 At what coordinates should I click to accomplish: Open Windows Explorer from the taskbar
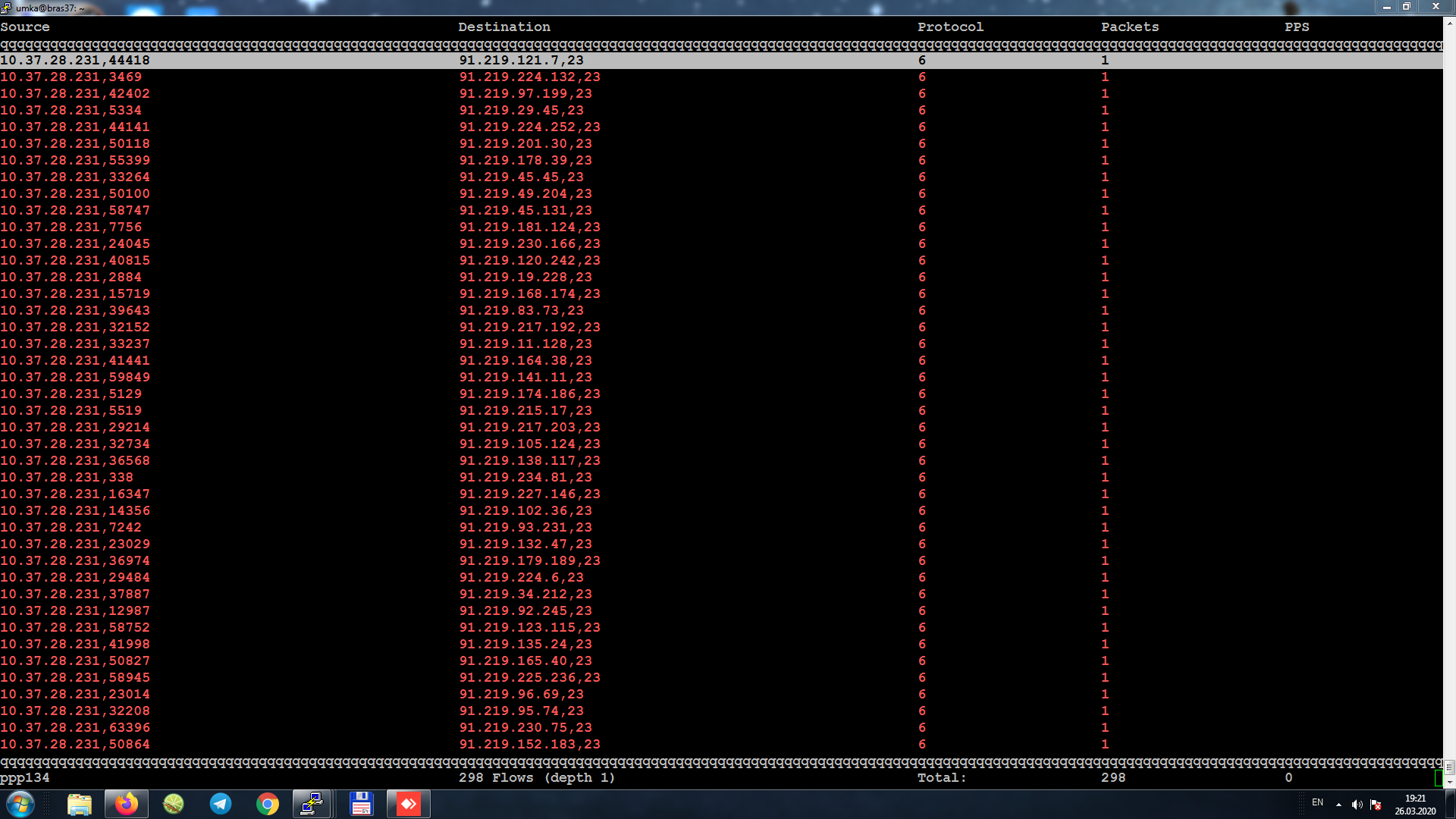click(x=80, y=803)
